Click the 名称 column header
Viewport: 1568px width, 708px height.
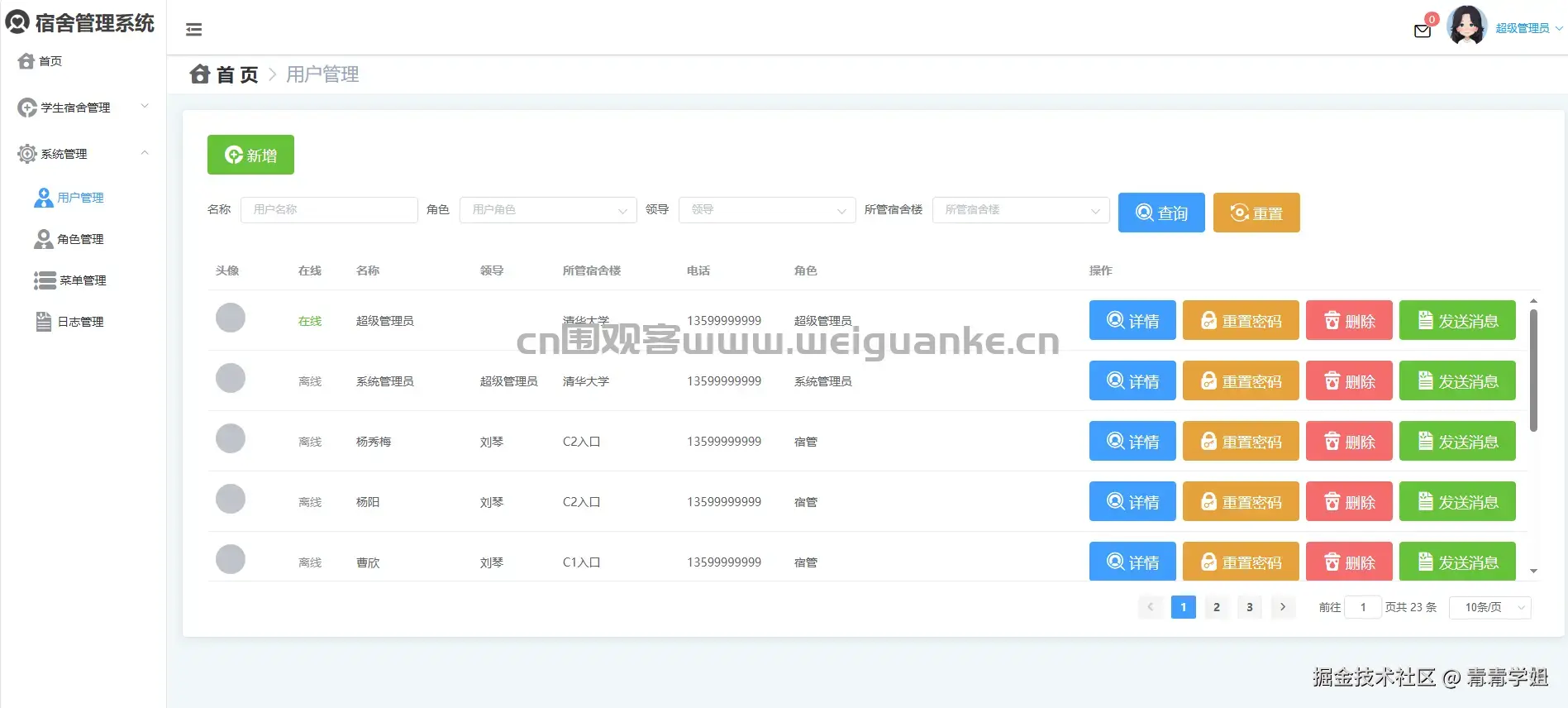pyautogui.click(x=368, y=270)
